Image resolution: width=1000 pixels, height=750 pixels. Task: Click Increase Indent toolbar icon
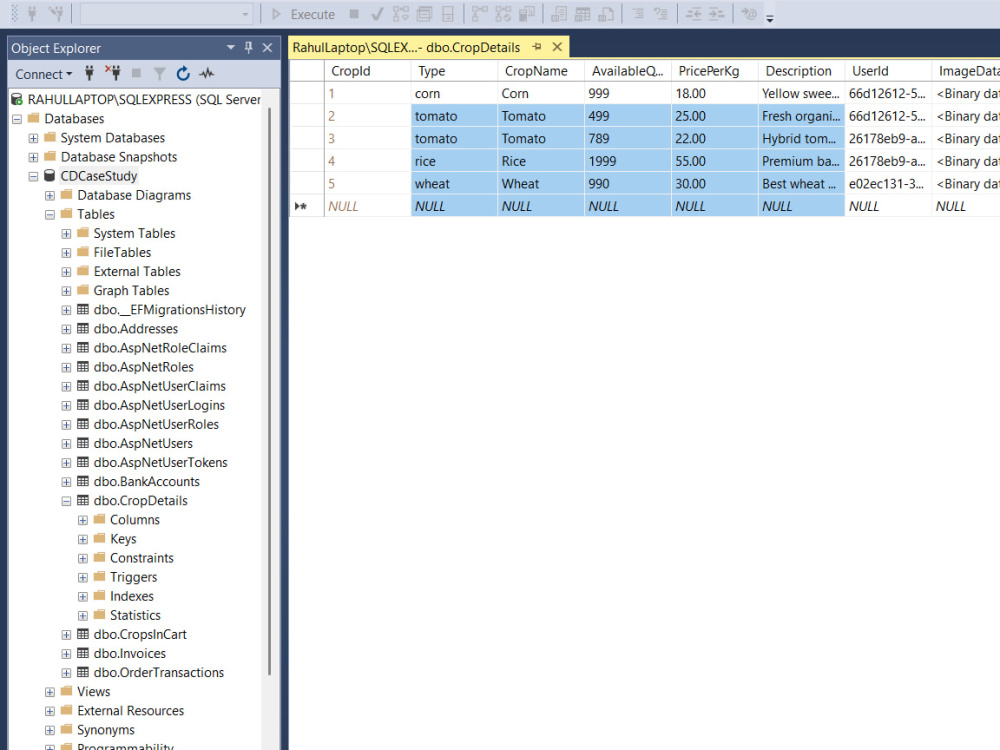tap(717, 14)
